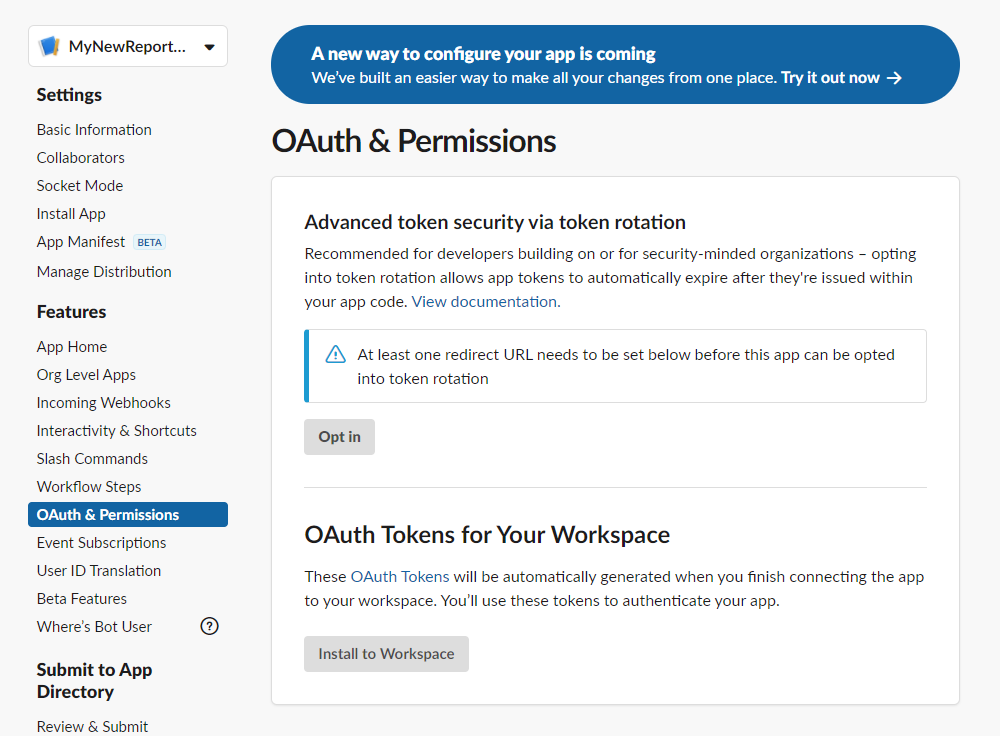Open Review & Submit page
The image size is (1000, 736).
click(92, 726)
